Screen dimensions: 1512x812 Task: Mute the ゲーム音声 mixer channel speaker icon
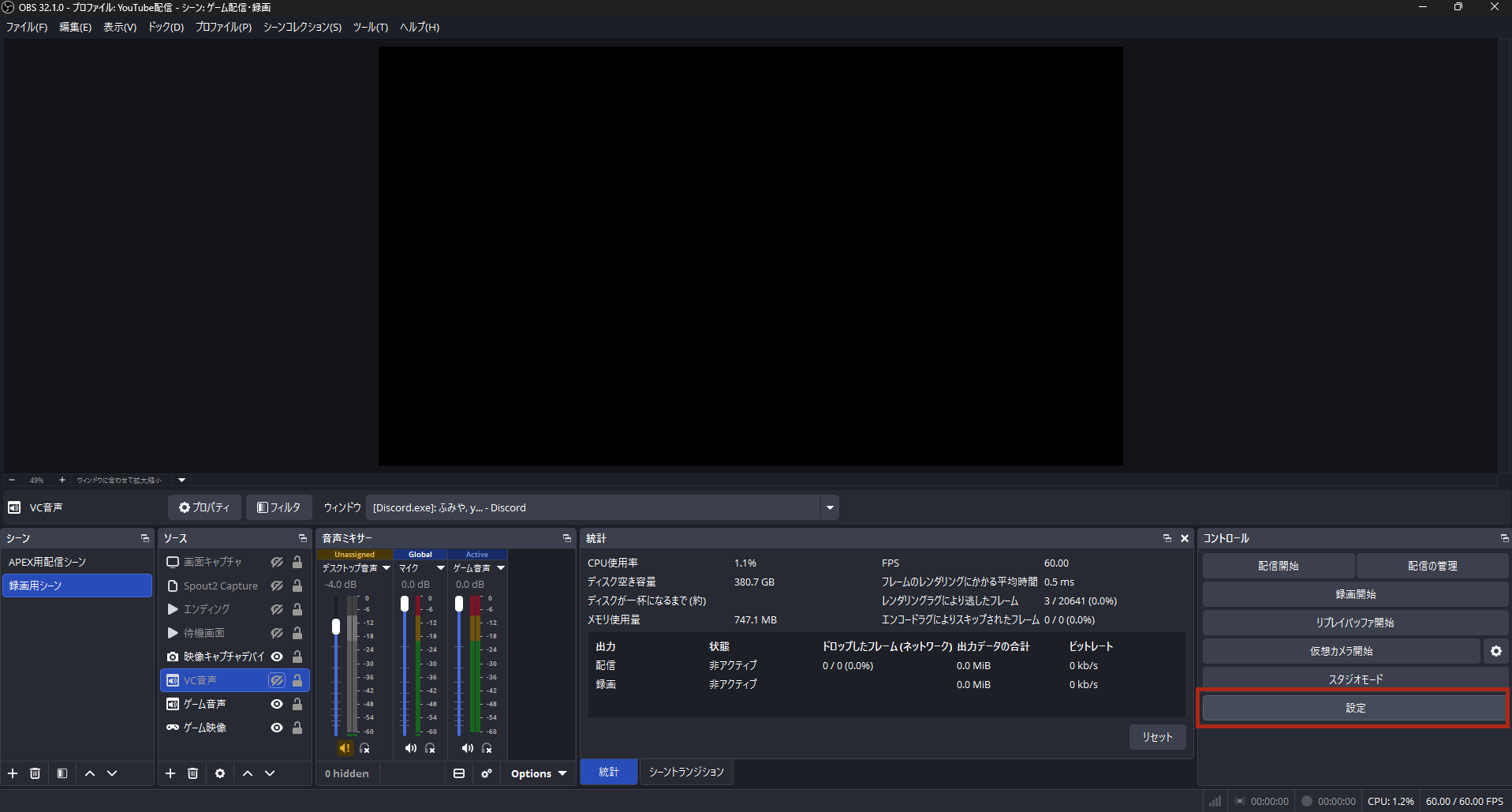pyautogui.click(x=468, y=748)
